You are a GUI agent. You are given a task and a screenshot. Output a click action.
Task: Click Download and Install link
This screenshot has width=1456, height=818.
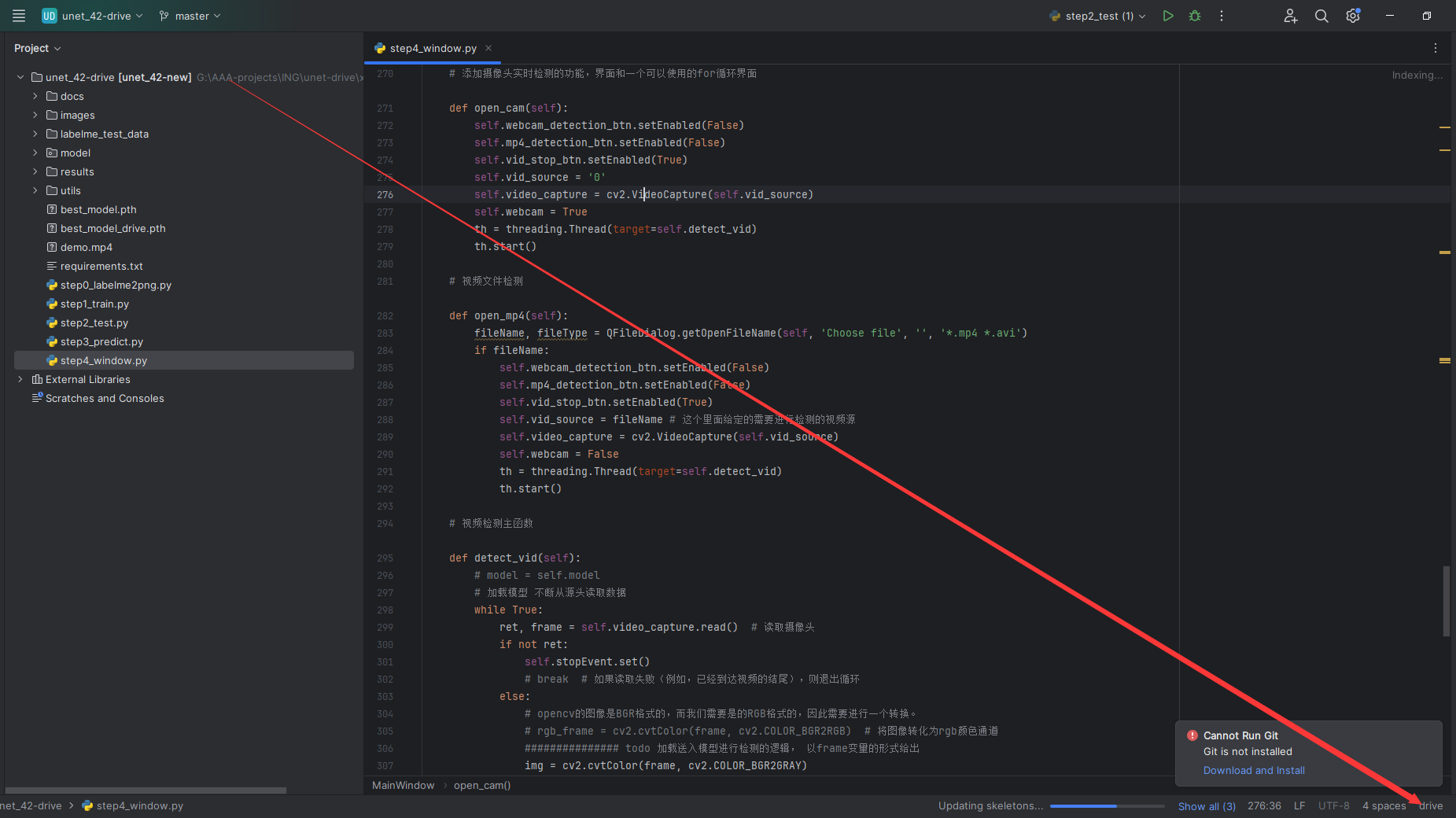(1254, 770)
